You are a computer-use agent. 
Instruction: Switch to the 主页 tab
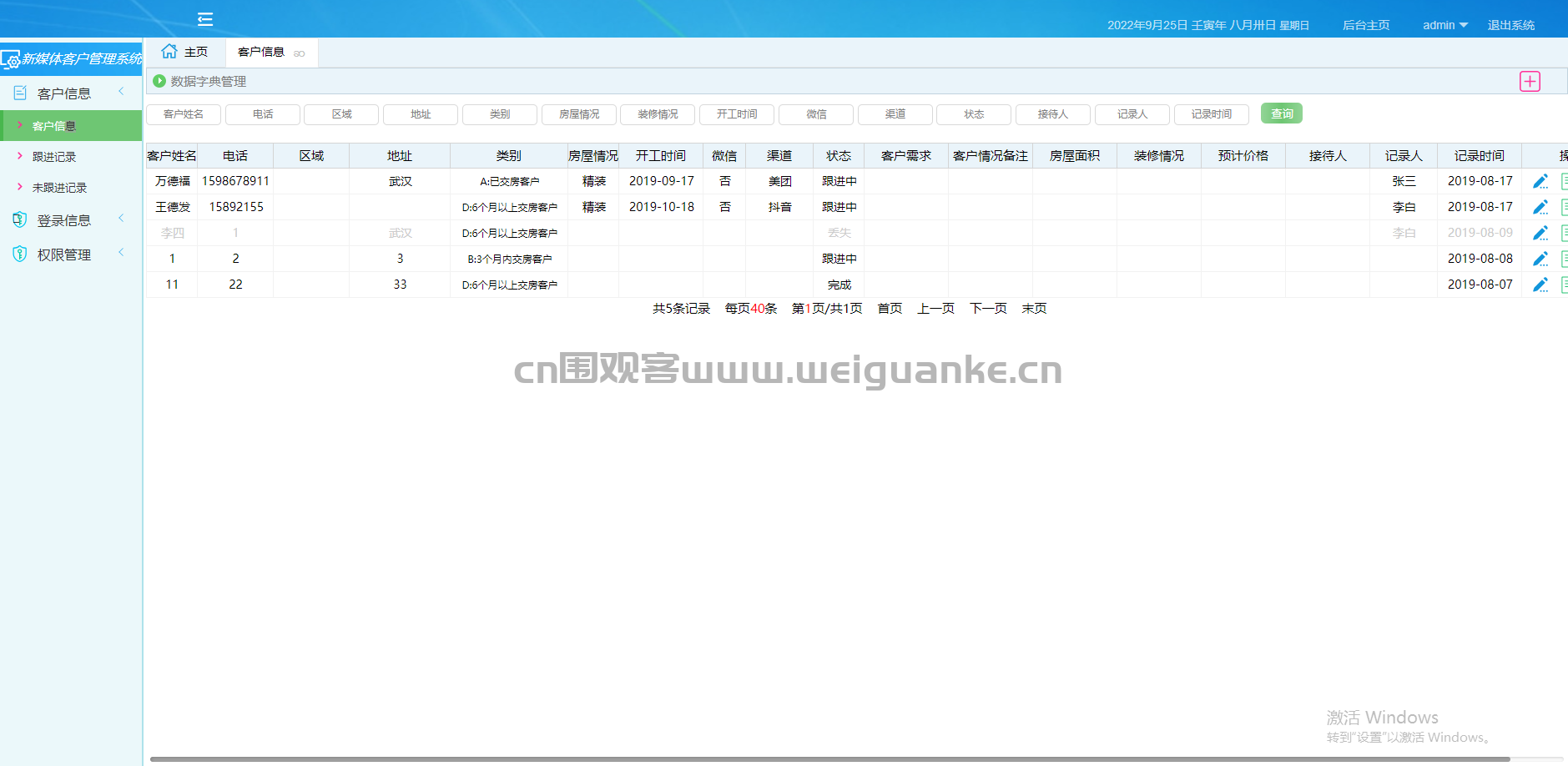pos(184,52)
